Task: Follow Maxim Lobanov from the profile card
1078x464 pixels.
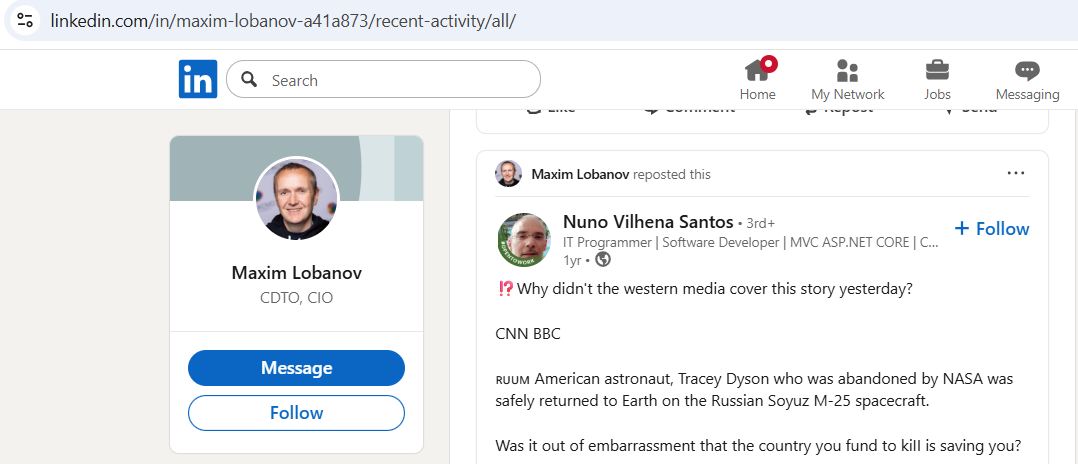Action: [x=296, y=412]
